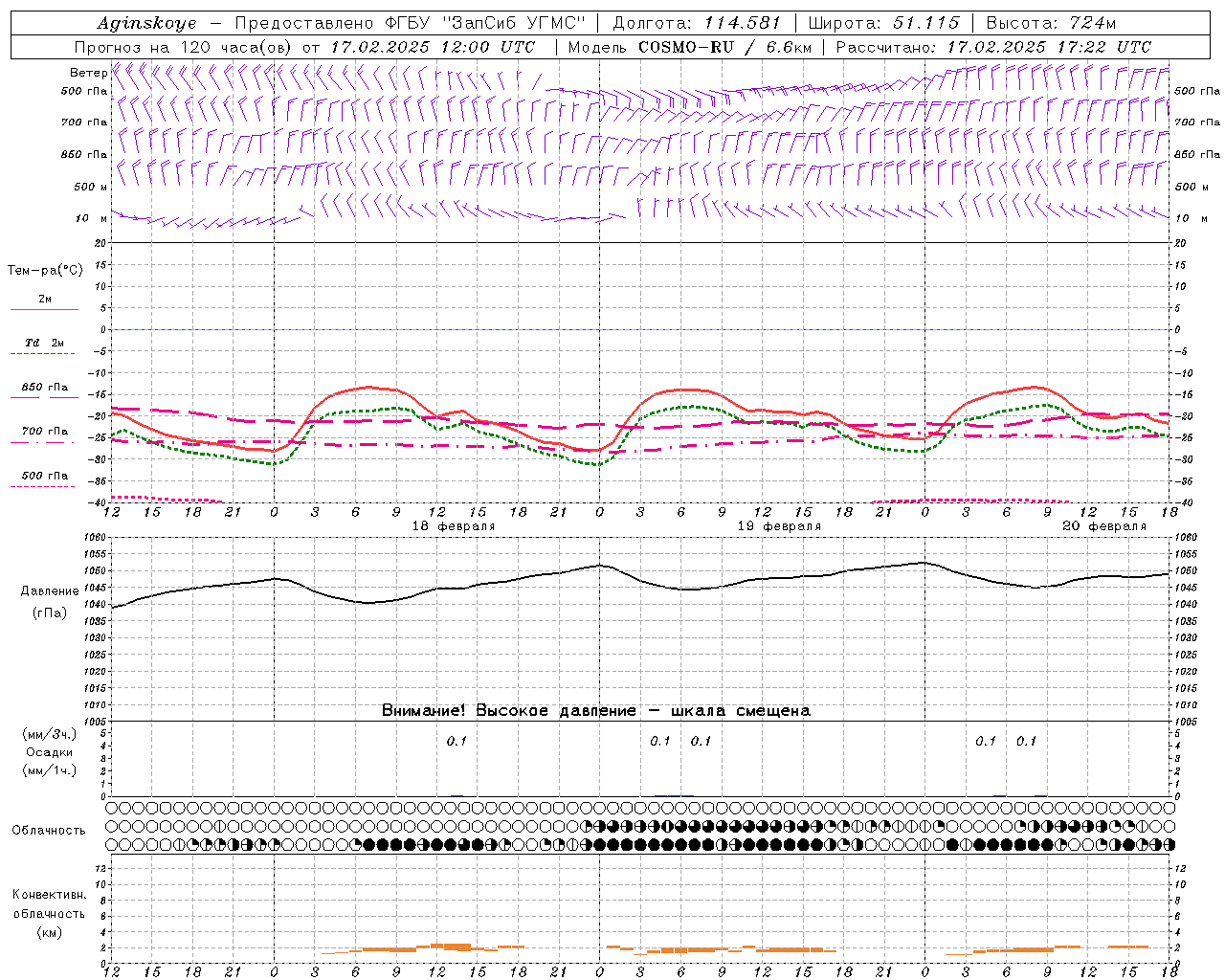Click the 19 февраля date label
Image resolution: width=1225 pixels, height=980 pixels.
(779, 526)
